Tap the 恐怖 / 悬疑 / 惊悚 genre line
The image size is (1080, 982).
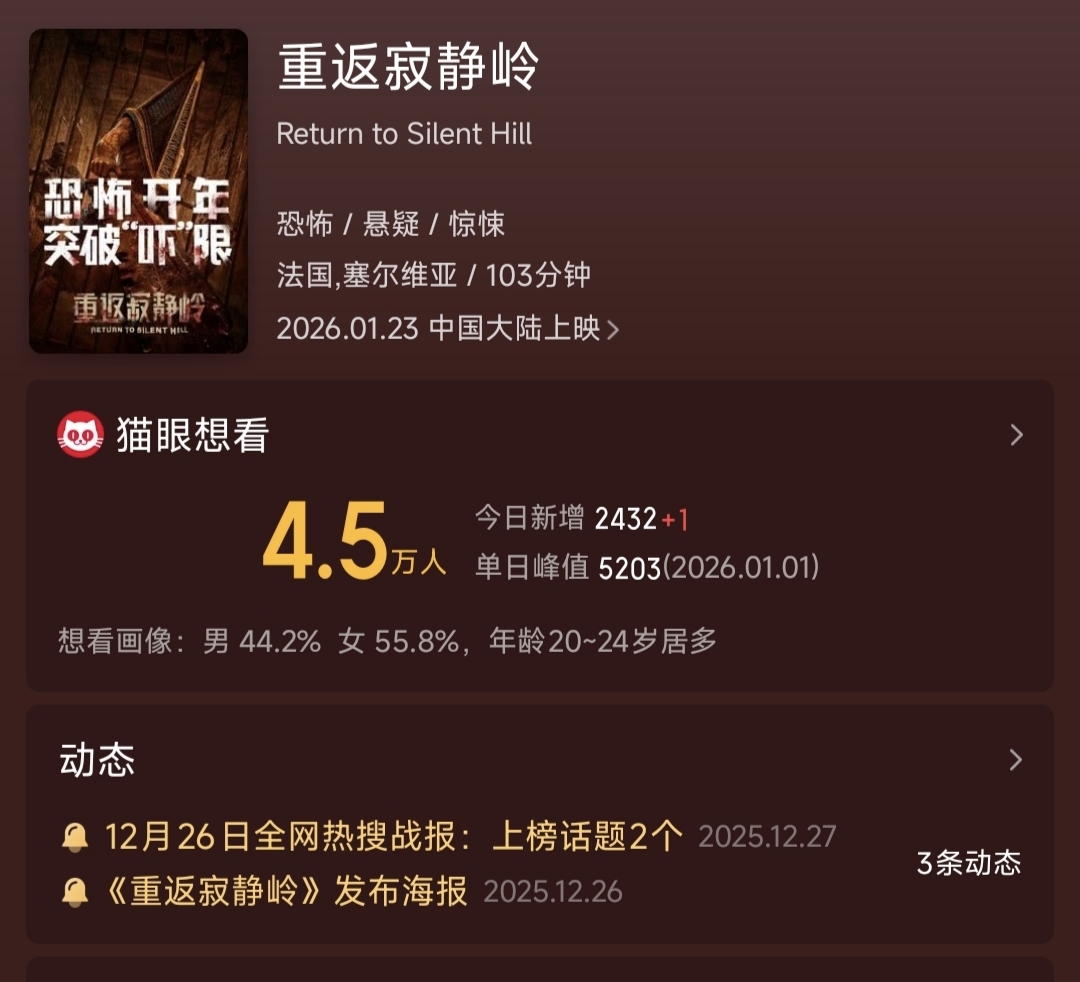coord(391,224)
